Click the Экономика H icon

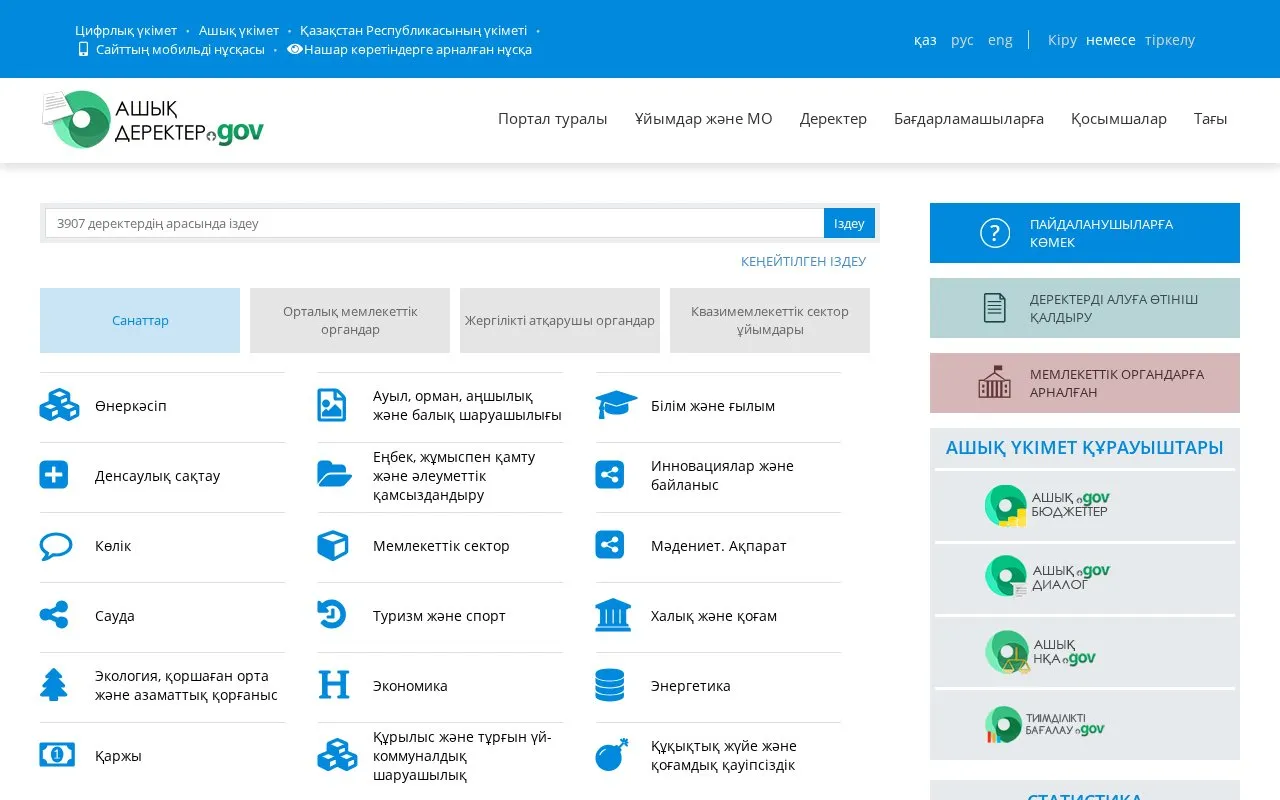333,685
